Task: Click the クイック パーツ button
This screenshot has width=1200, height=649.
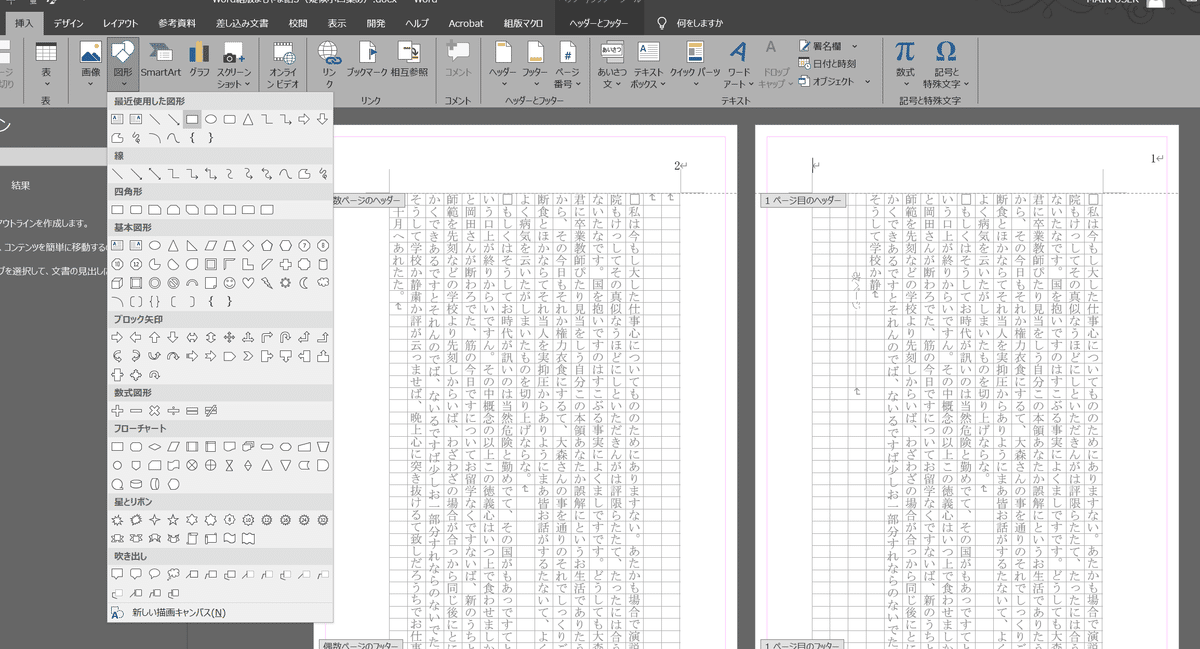Action: (x=695, y=64)
